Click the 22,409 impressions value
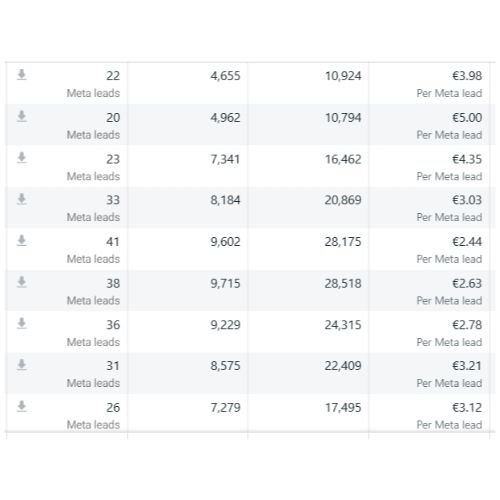The image size is (500, 500). pos(343,366)
